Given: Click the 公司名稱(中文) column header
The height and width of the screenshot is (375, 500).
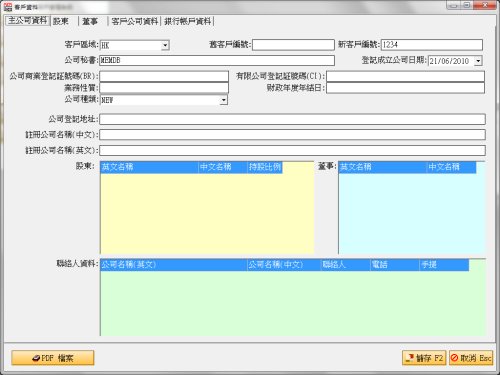Looking at the screenshot, I should 284,265.
